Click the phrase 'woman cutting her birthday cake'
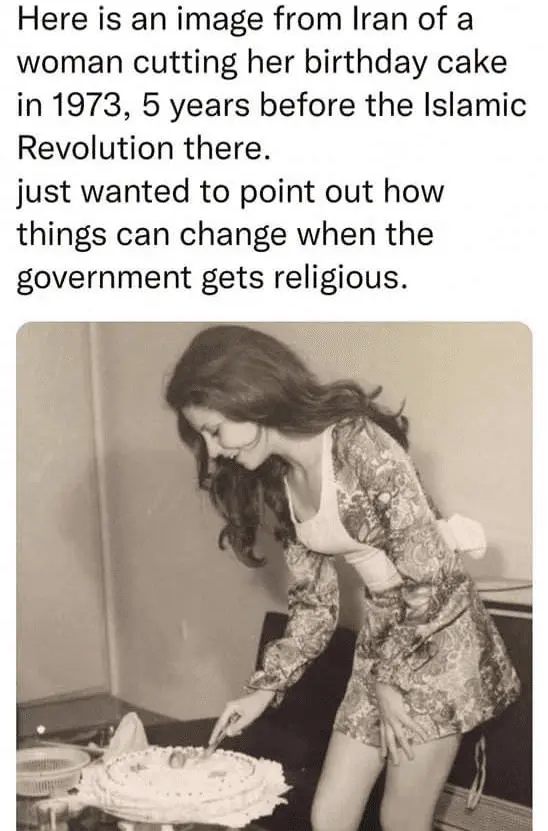This screenshot has width=548, height=831. [x=262, y=63]
